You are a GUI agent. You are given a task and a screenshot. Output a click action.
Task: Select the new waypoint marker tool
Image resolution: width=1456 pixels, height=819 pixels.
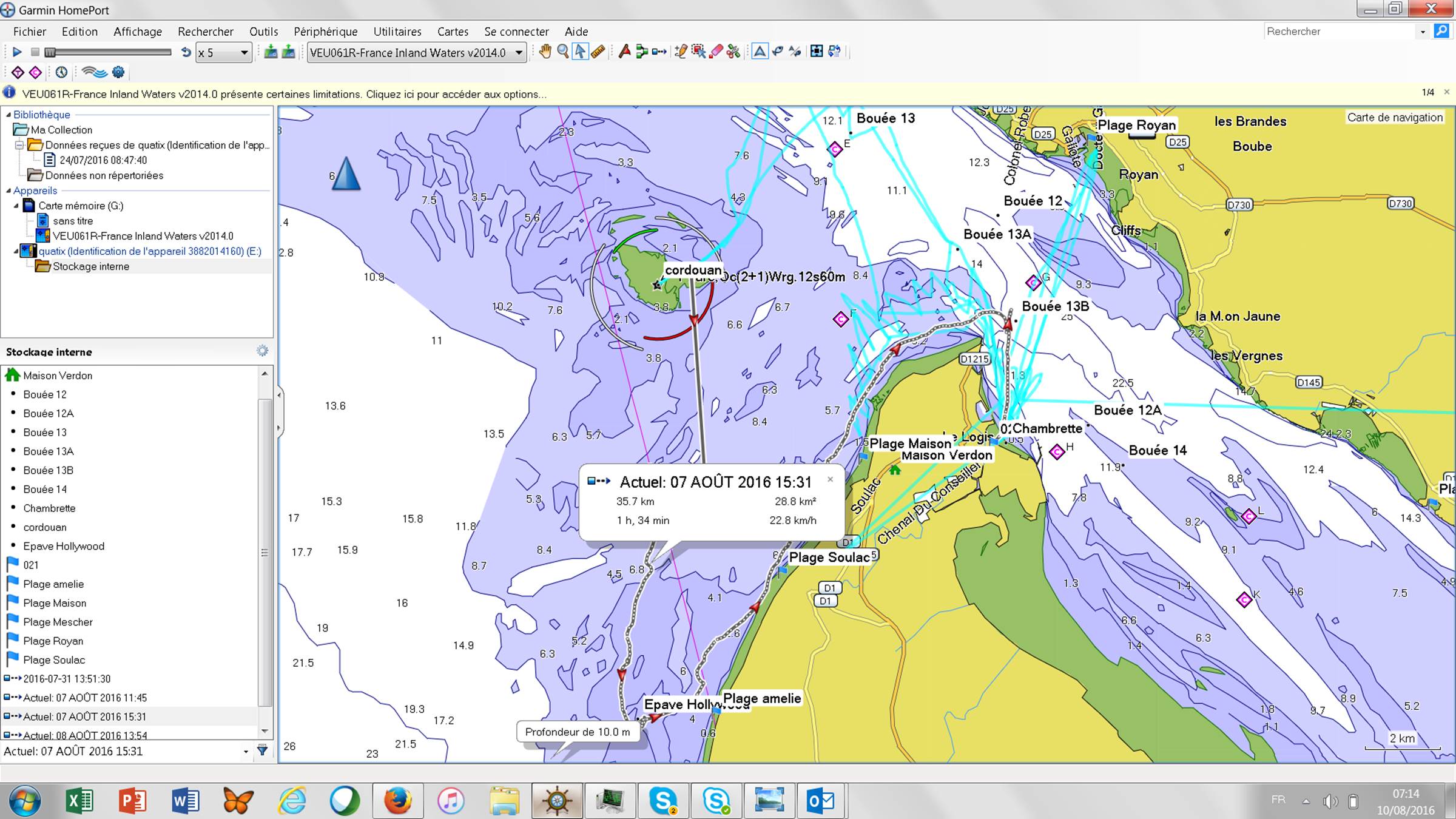[624, 52]
